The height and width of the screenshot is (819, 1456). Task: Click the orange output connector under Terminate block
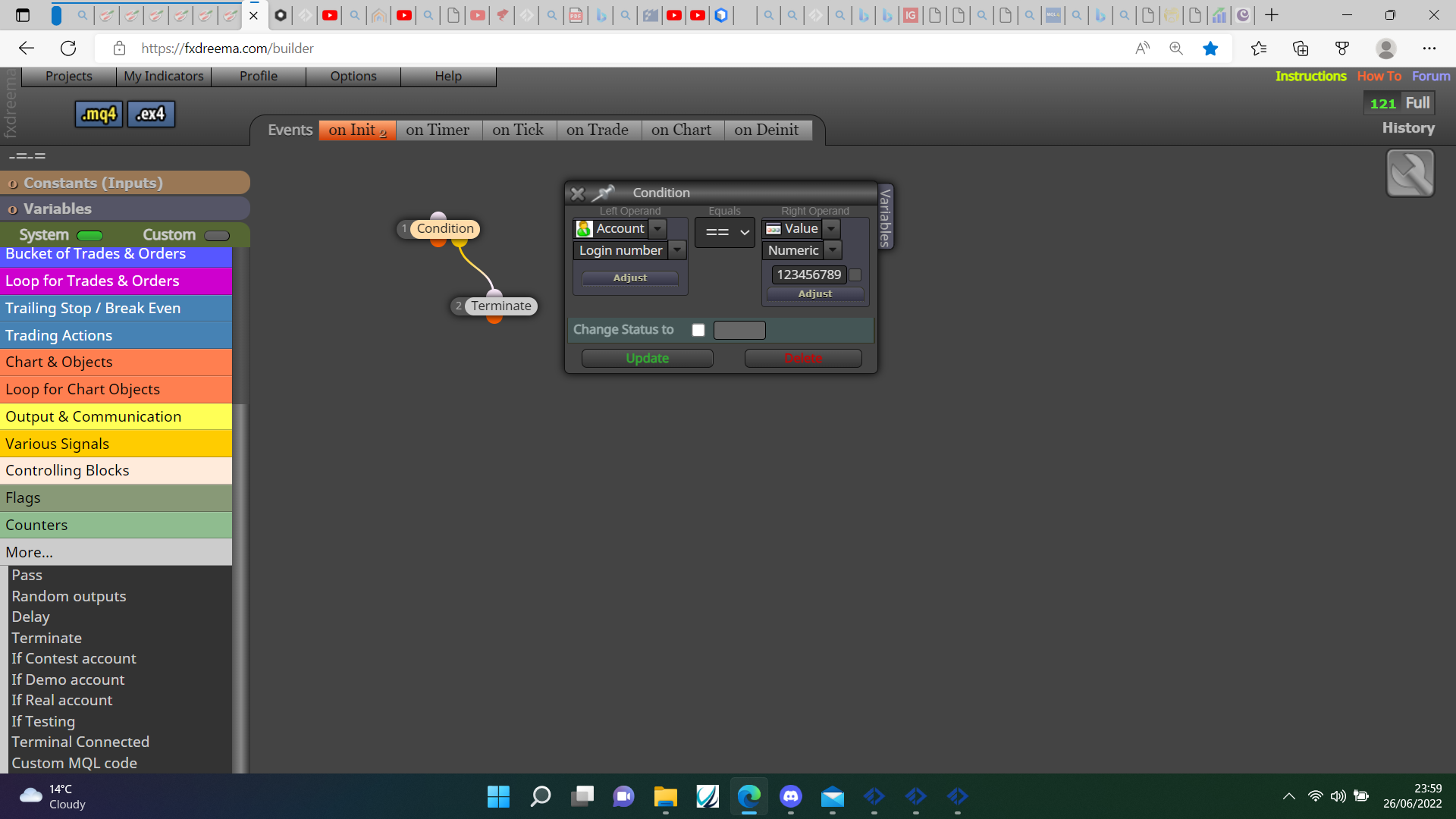click(x=494, y=319)
